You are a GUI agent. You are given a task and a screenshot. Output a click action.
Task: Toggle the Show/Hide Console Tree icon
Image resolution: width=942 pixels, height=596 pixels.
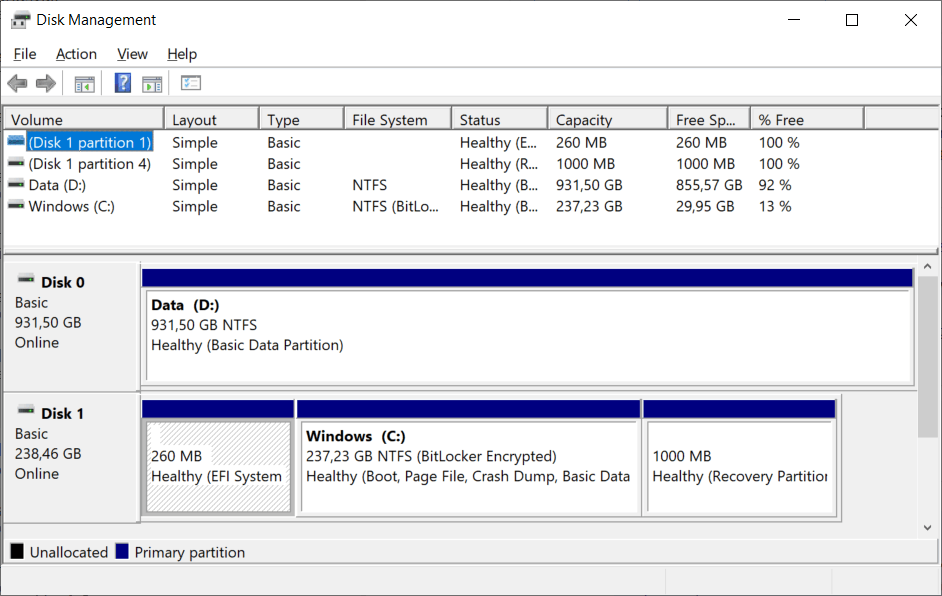tap(85, 84)
